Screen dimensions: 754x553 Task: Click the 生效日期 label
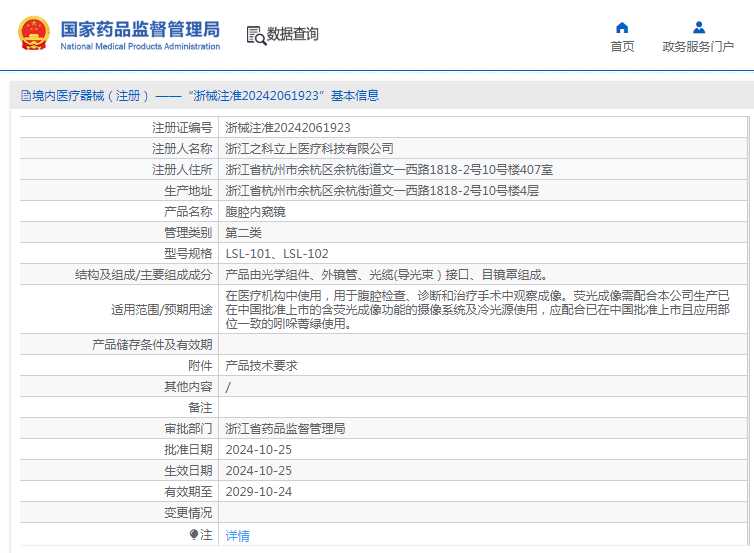click(188, 471)
